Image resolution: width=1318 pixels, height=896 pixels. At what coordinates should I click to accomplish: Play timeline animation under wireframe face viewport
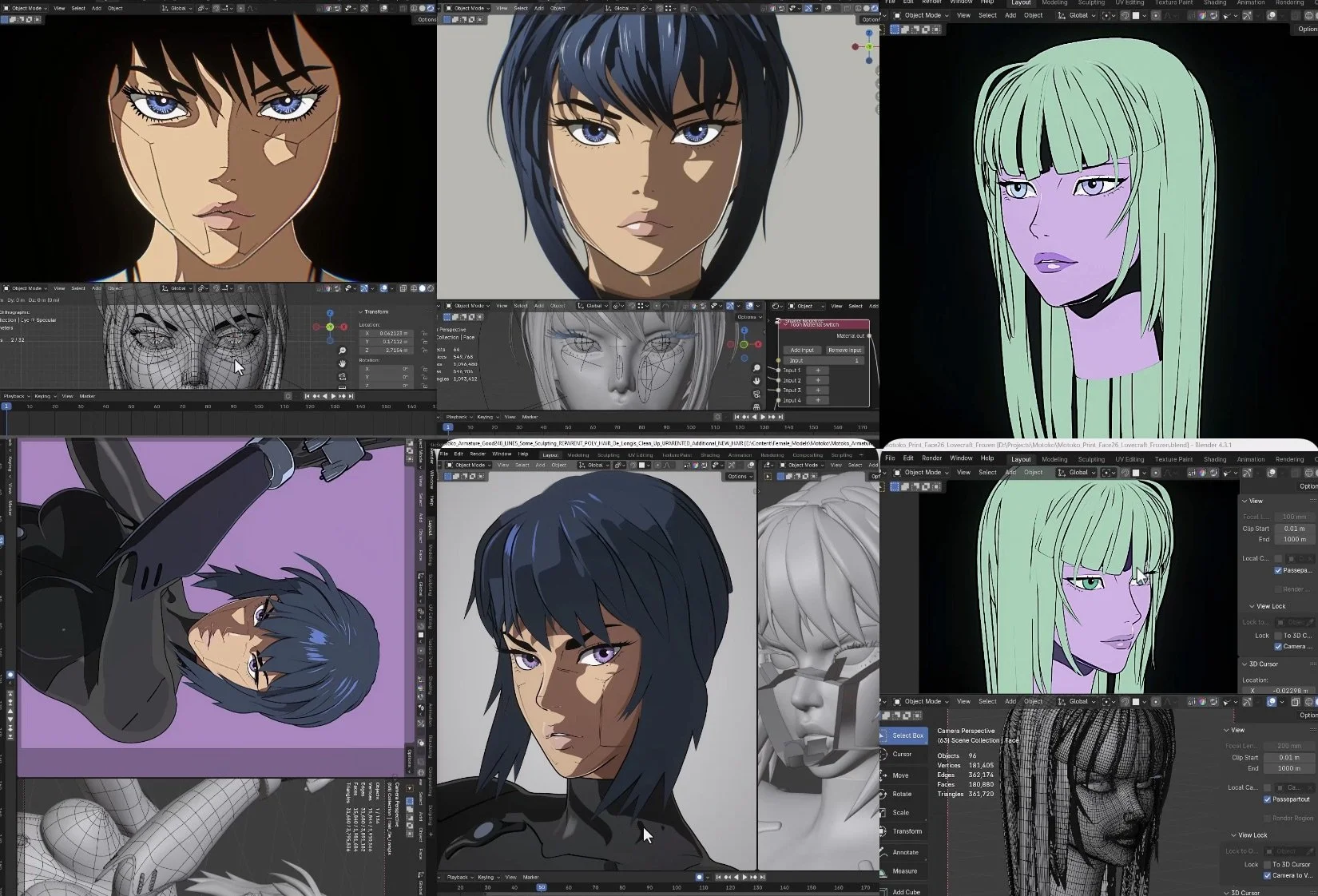point(333,396)
